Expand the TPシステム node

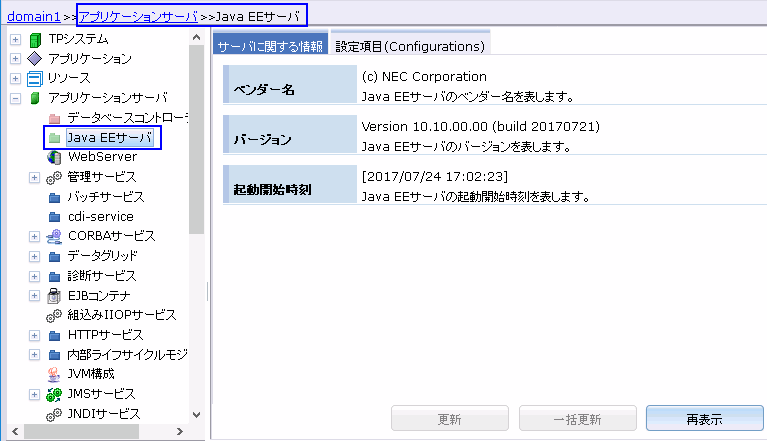[x=16, y=39]
